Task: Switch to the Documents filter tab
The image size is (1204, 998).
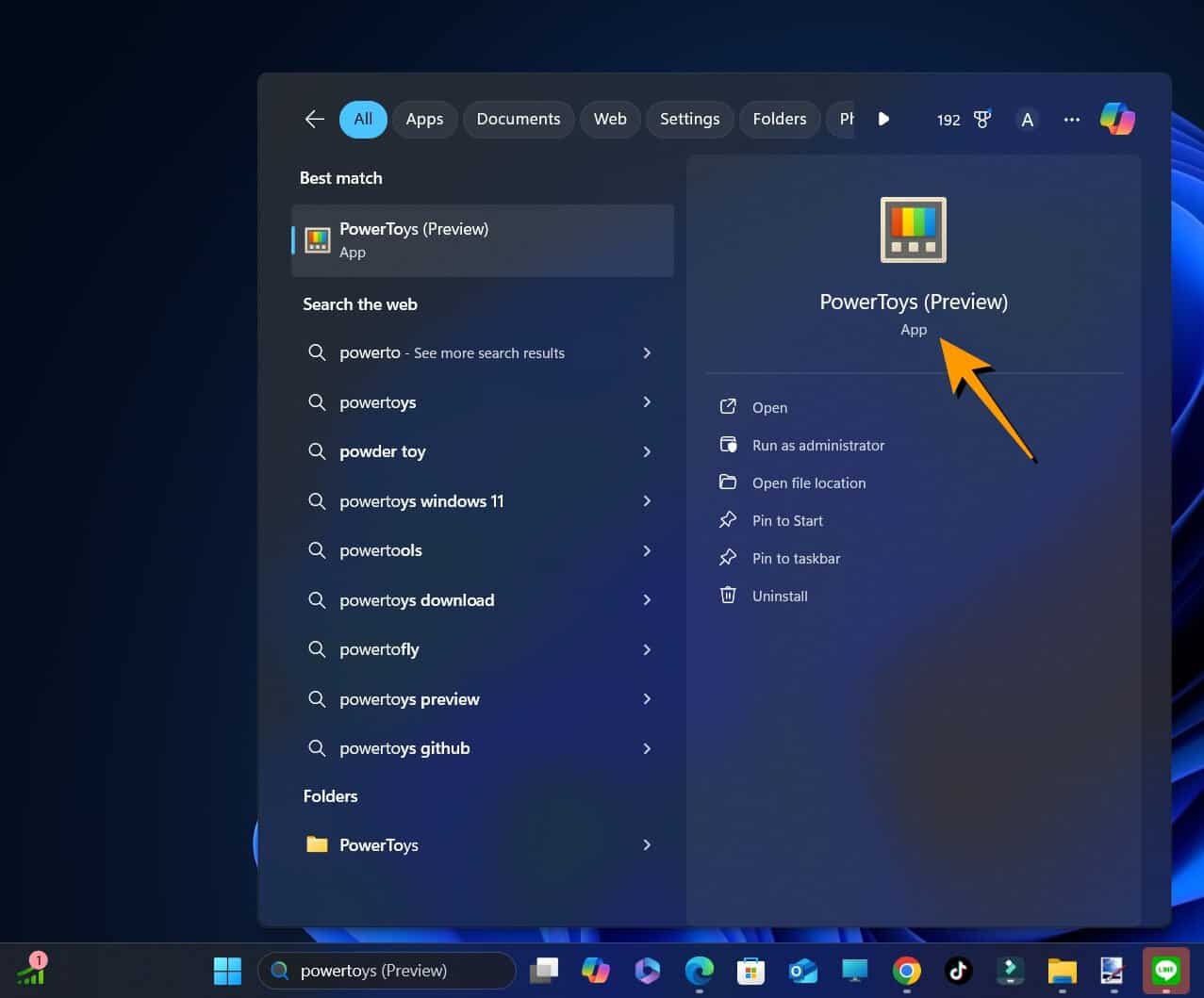Action: click(x=518, y=120)
